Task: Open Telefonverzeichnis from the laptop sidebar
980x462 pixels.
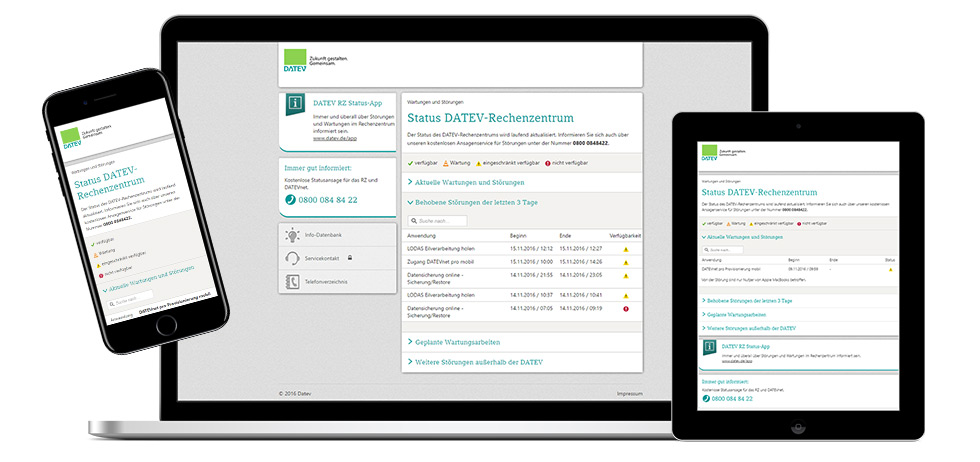Action: coord(338,281)
